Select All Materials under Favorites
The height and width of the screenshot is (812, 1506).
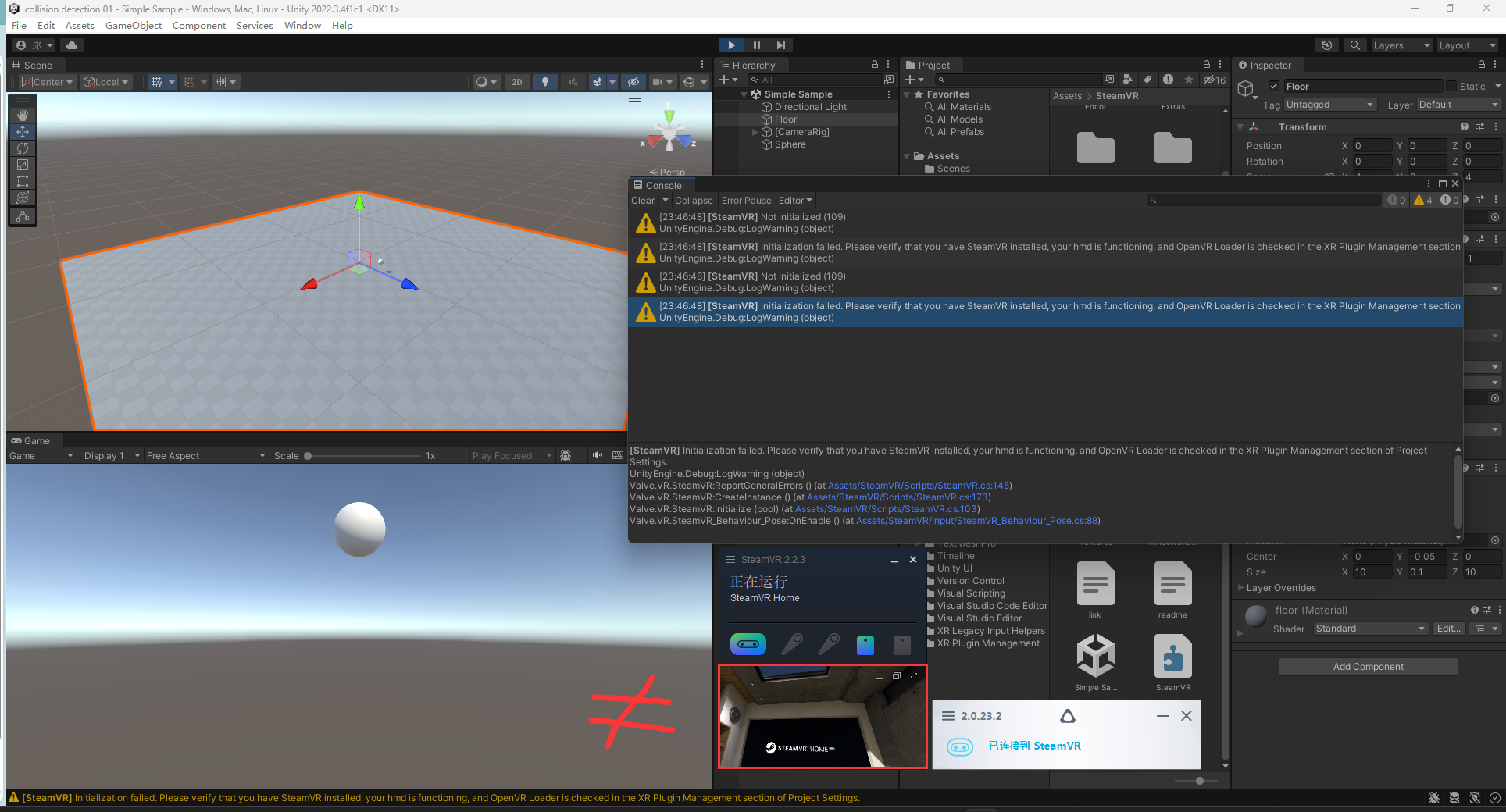pos(963,107)
